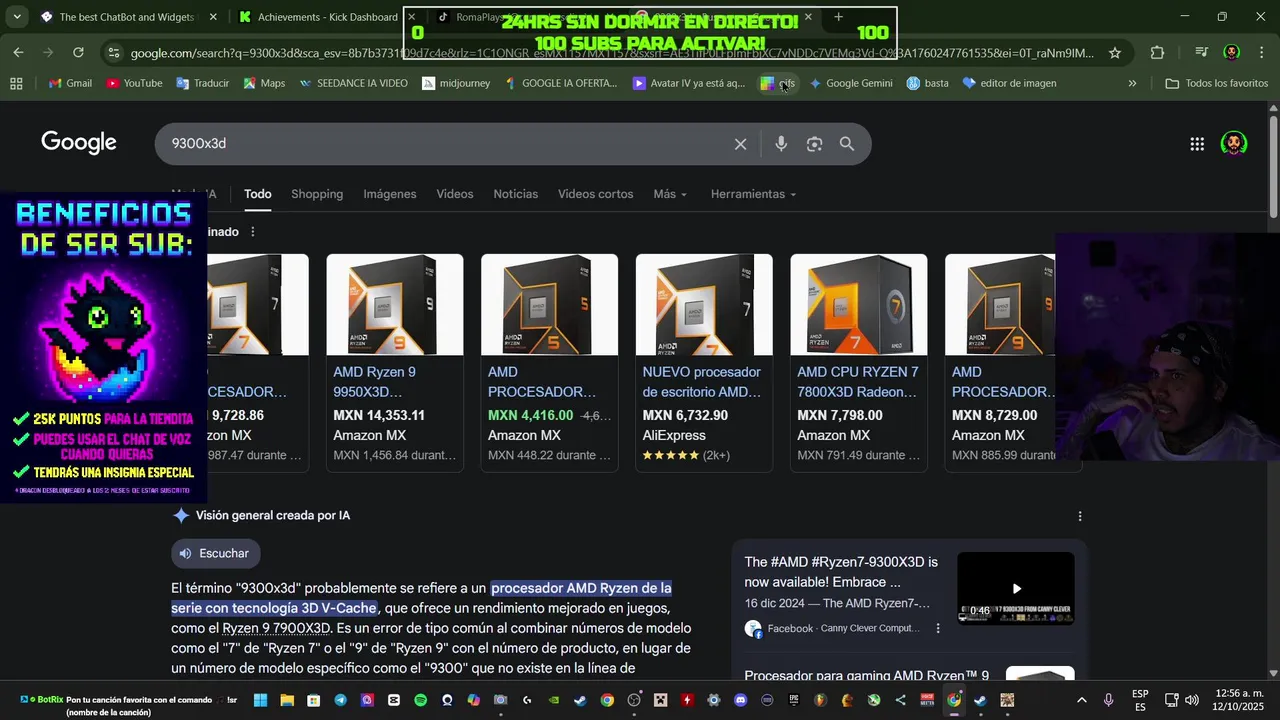The height and width of the screenshot is (720, 1280).
Task: Open Microsoft Store from the taskbar
Action: pos(314,700)
